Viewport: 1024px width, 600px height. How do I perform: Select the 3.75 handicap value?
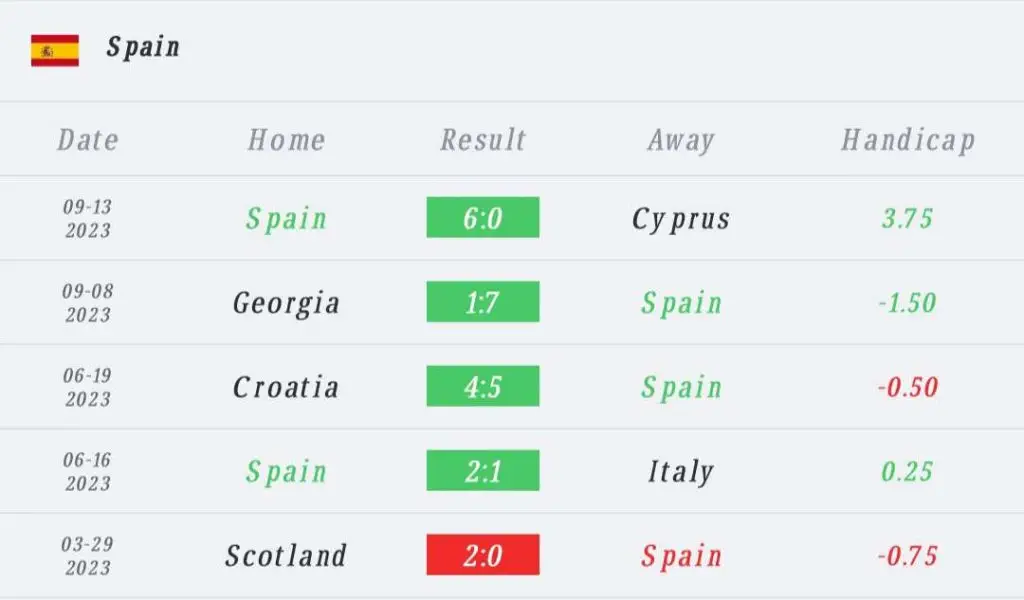coord(908,218)
